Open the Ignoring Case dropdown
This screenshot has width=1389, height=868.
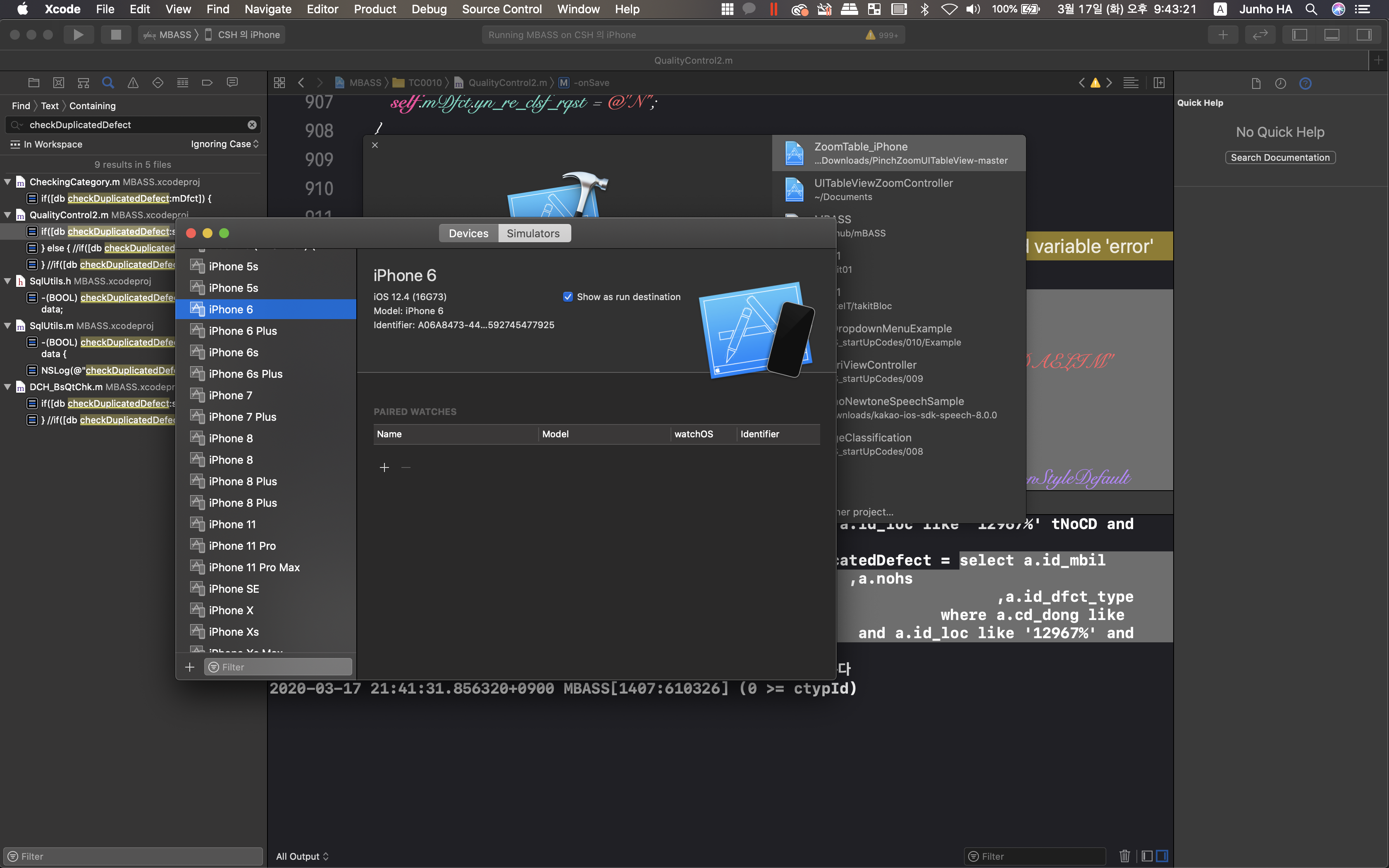pos(224,144)
